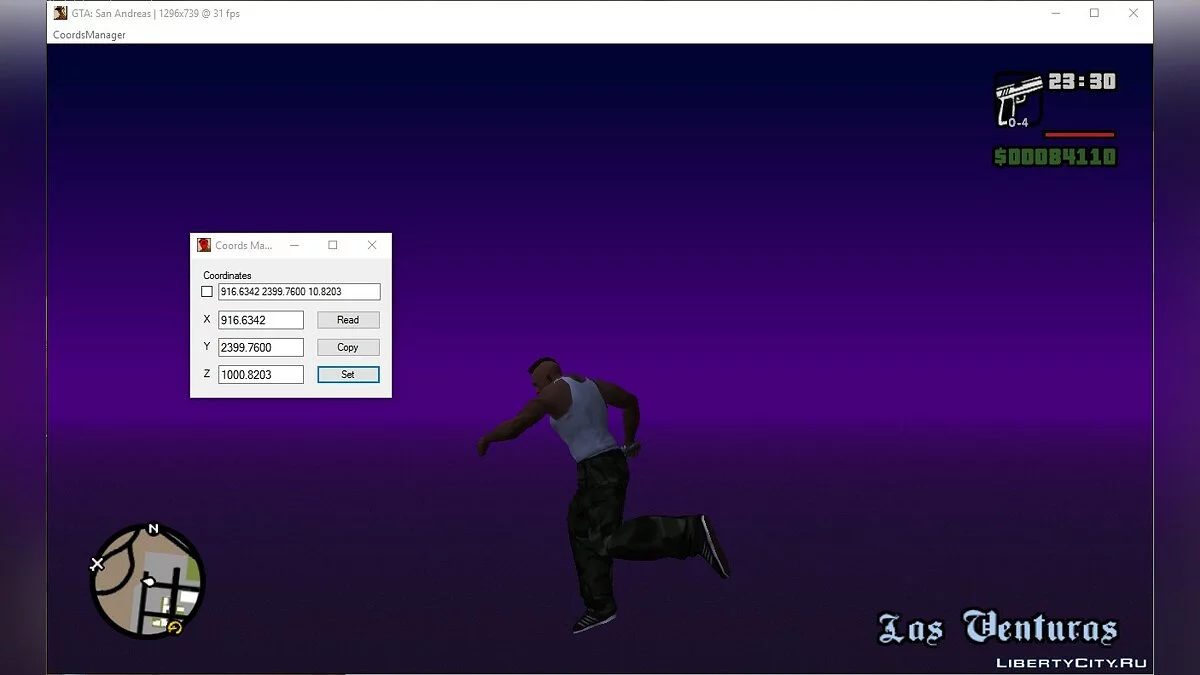Click the Set button
1200x675 pixels.
pyautogui.click(x=348, y=374)
